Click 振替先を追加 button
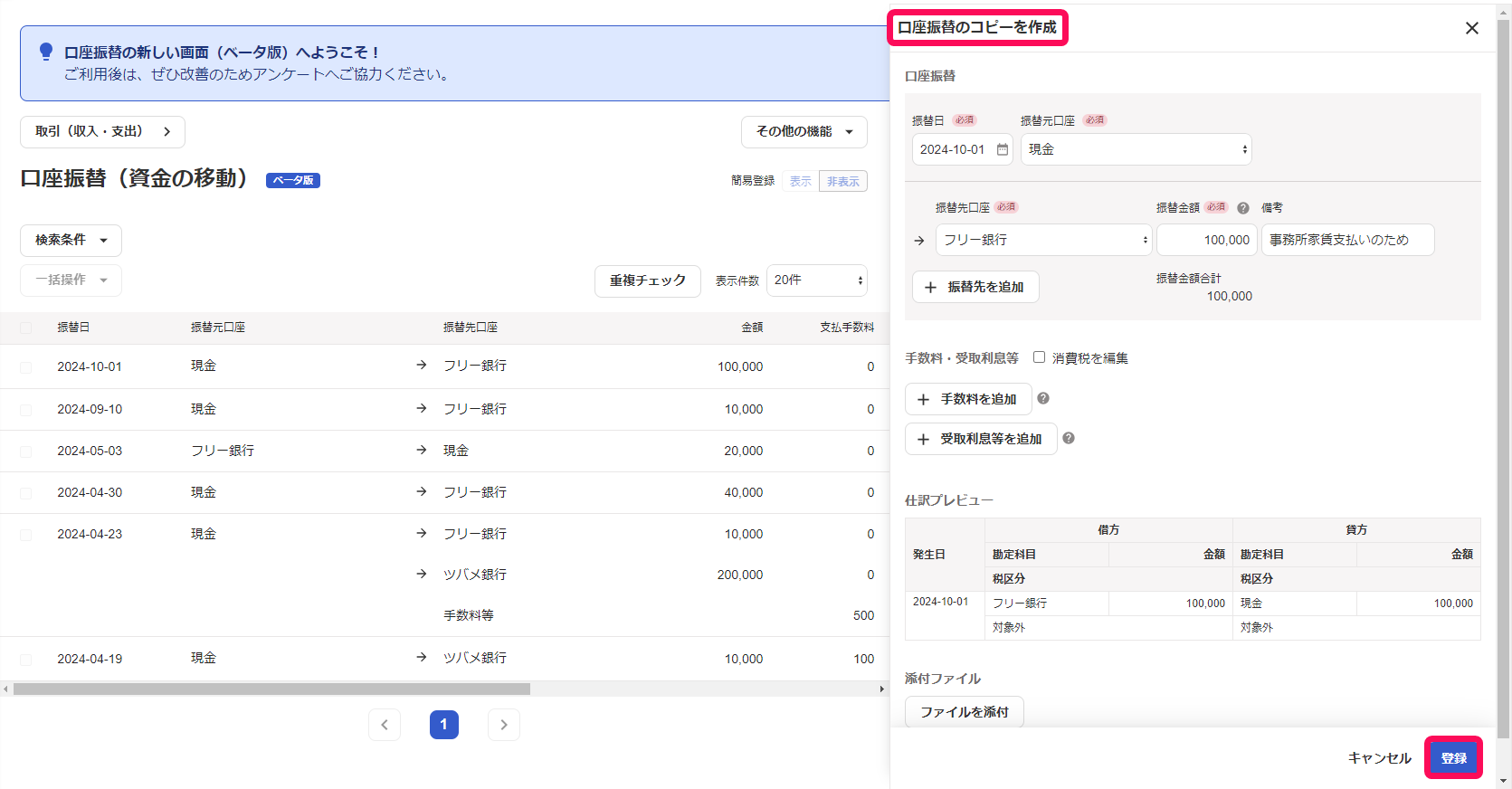The width and height of the screenshot is (1512, 789). pos(975,287)
